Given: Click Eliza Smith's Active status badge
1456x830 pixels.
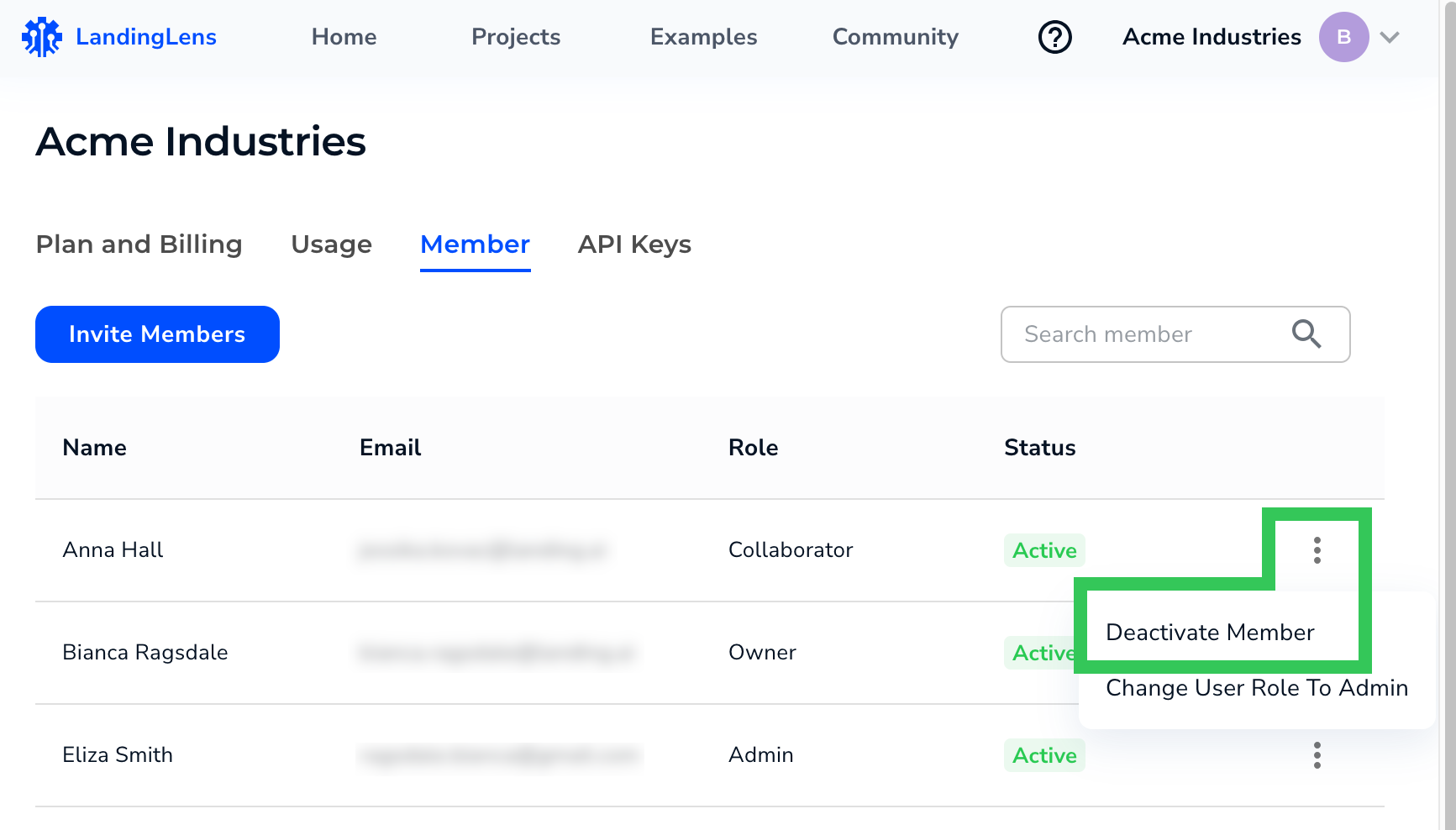Looking at the screenshot, I should [x=1045, y=755].
